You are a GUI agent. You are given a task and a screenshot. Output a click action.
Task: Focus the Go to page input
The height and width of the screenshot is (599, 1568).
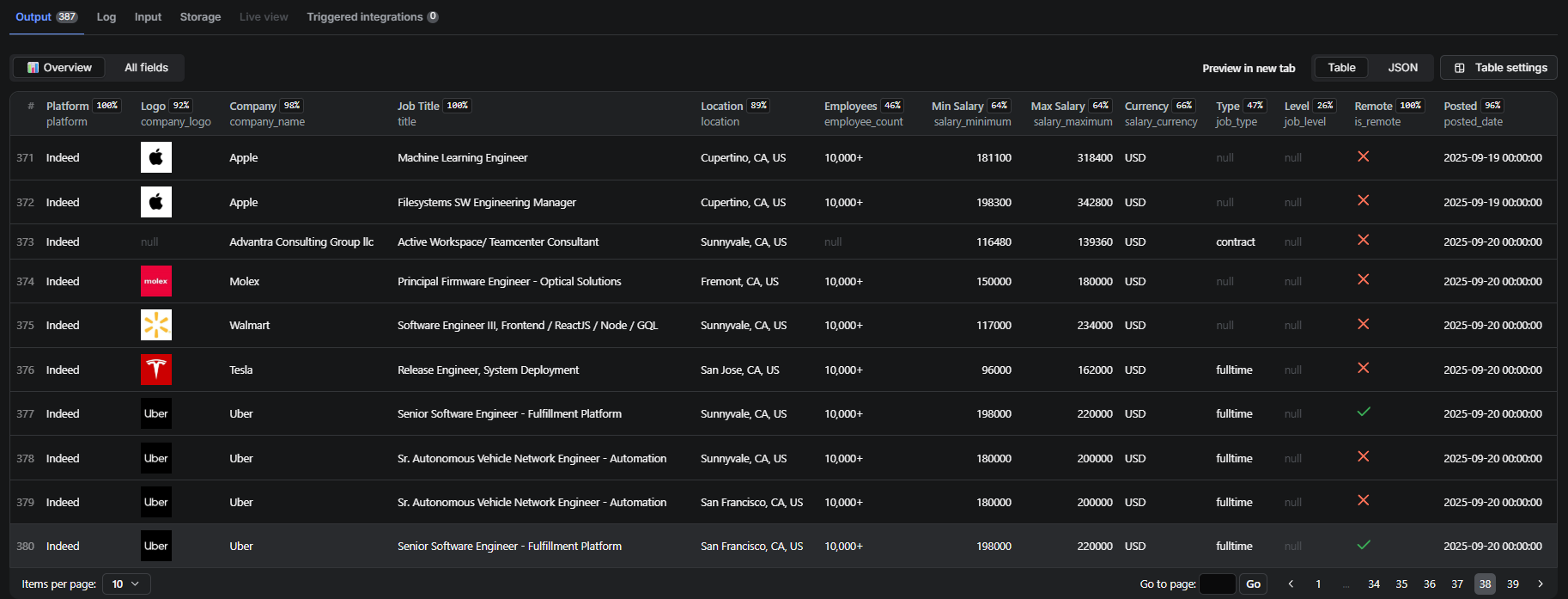pyautogui.click(x=1217, y=584)
